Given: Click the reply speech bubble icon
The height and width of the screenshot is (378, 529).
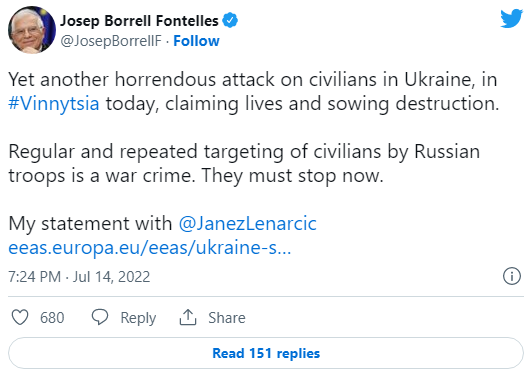Looking at the screenshot, I should click(100, 317).
